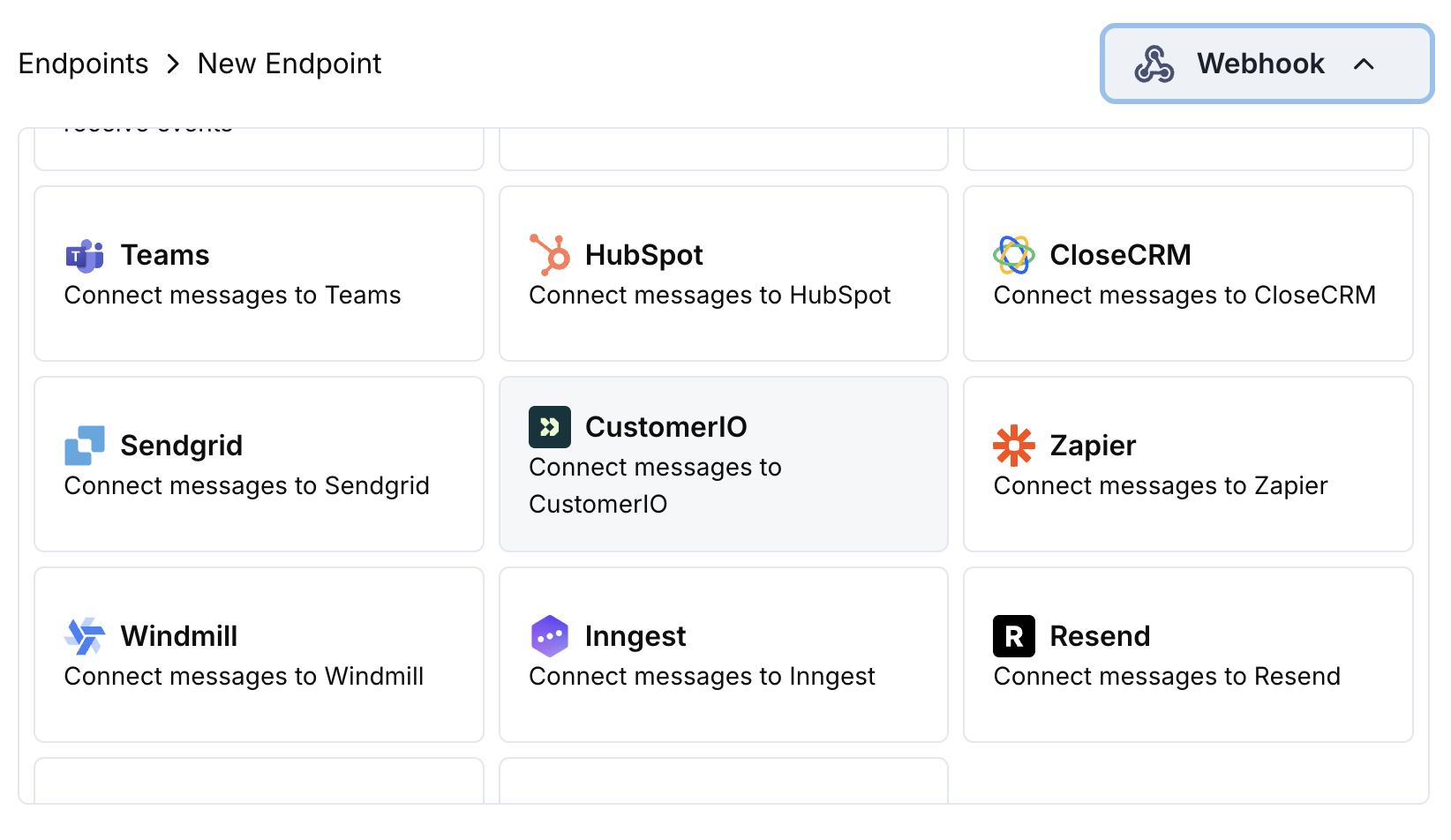Click the CloseCRM logo icon
This screenshot has width=1451, height=840.
[1014, 255]
